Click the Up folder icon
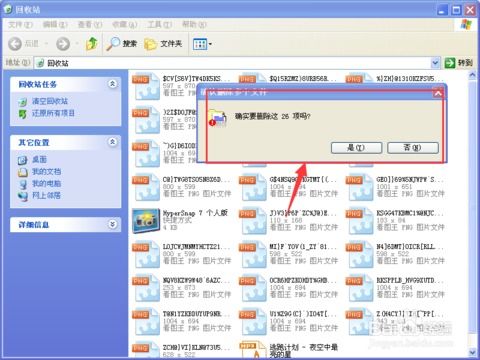Viewport: 480px width, 360px height. click(92, 44)
